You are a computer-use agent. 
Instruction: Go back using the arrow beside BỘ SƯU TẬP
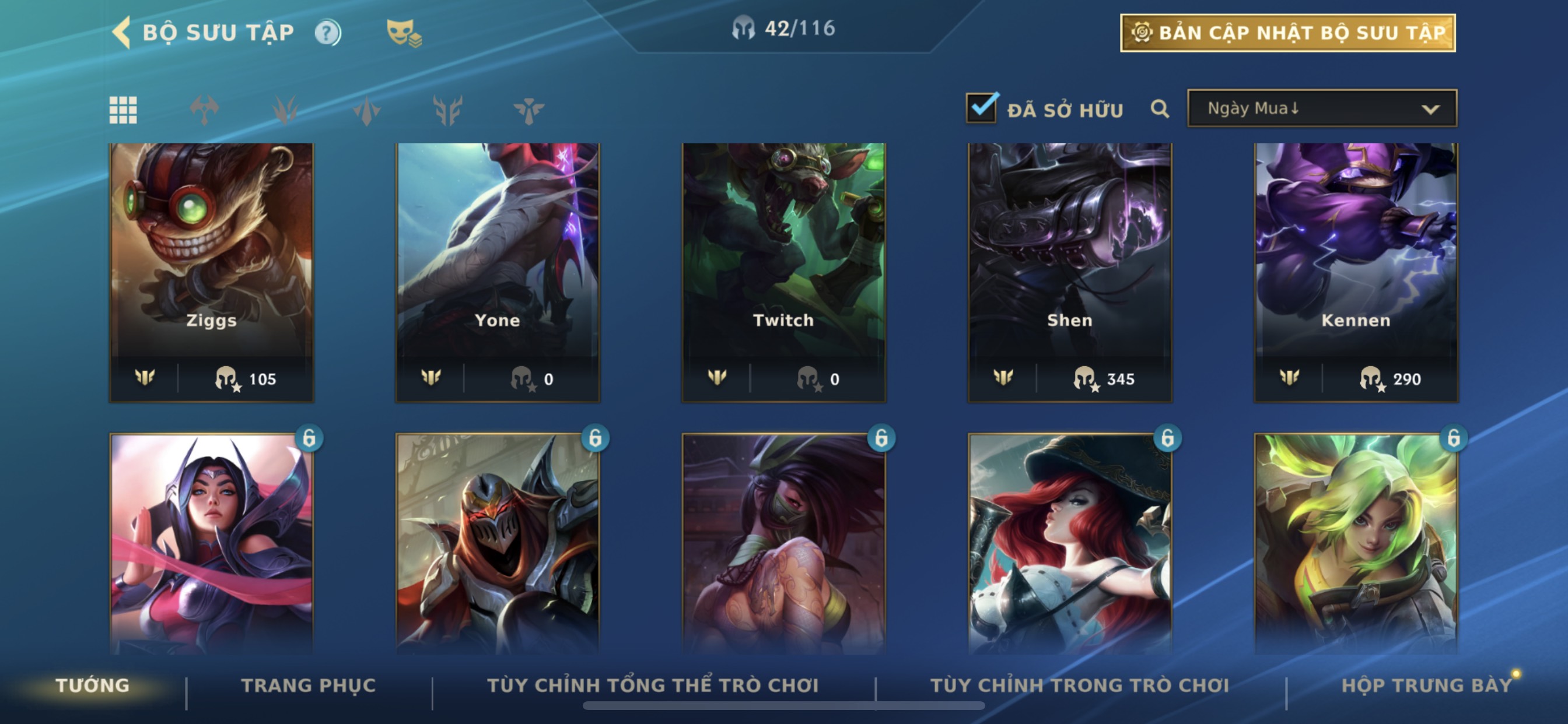tap(122, 32)
